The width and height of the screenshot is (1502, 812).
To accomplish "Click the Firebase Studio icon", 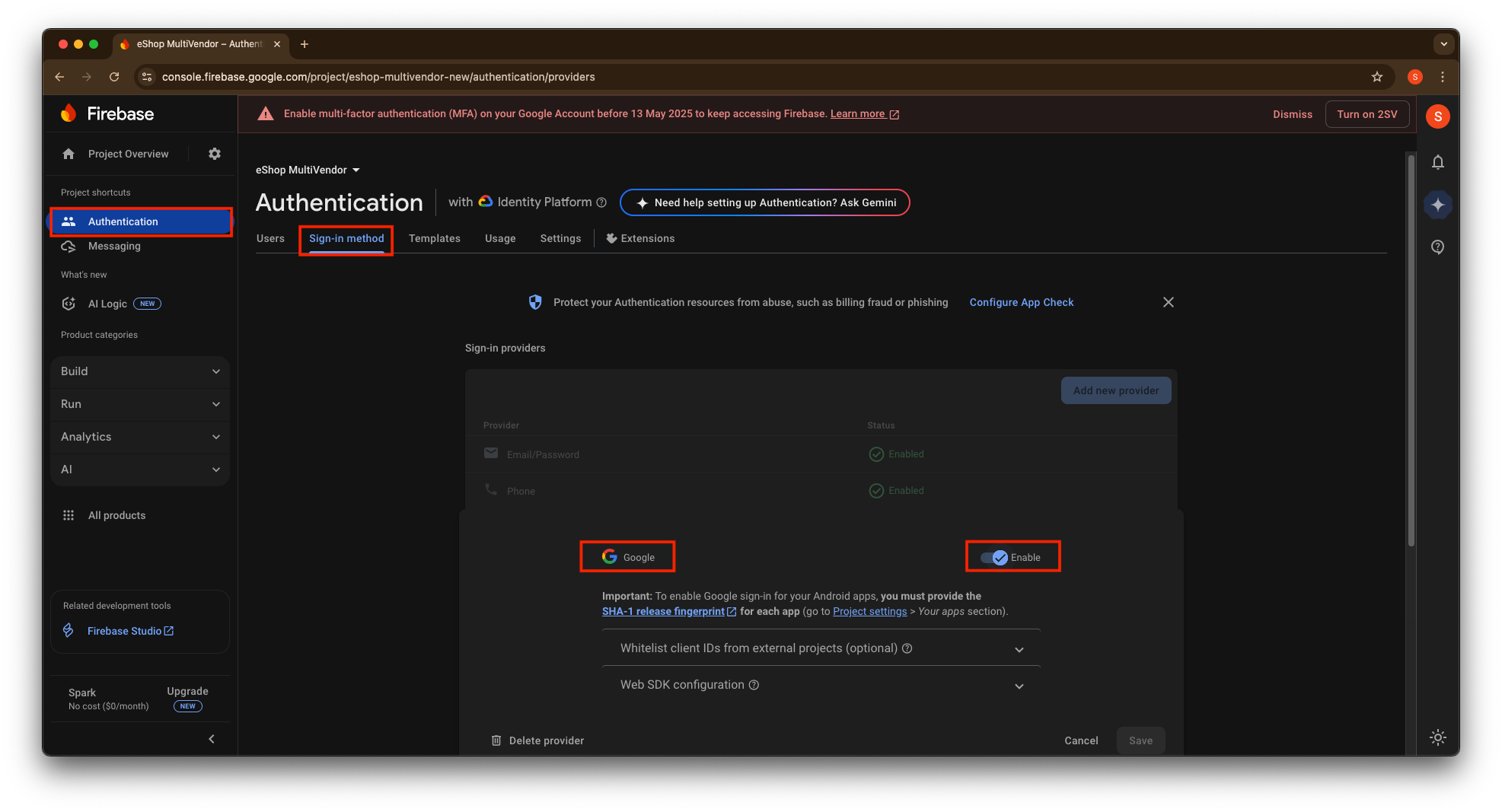I will (x=69, y=631).
